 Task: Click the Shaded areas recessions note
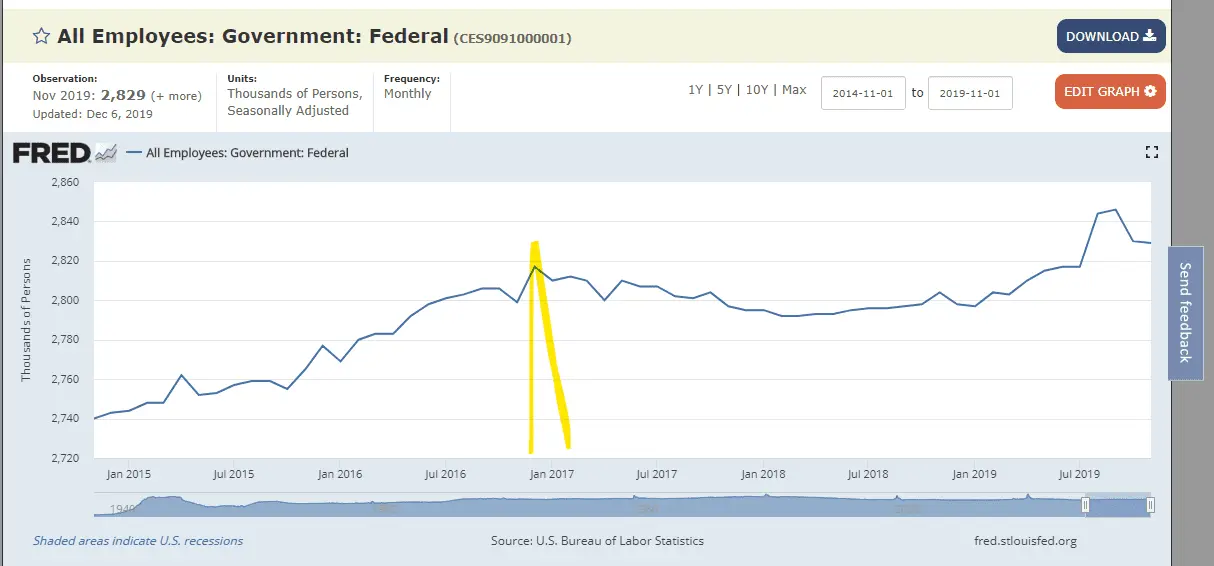point(138,541)
